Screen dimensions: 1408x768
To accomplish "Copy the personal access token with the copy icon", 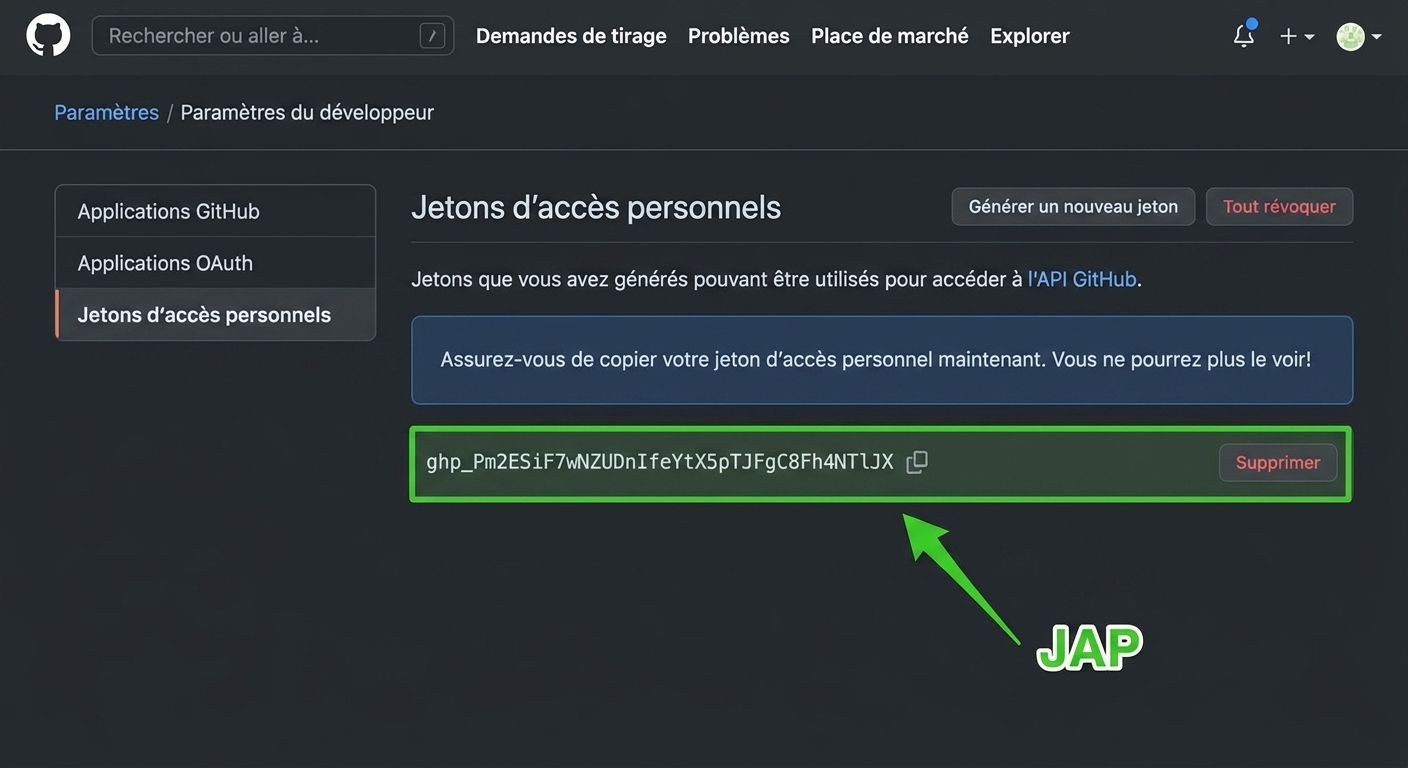I will pos(917,462).
